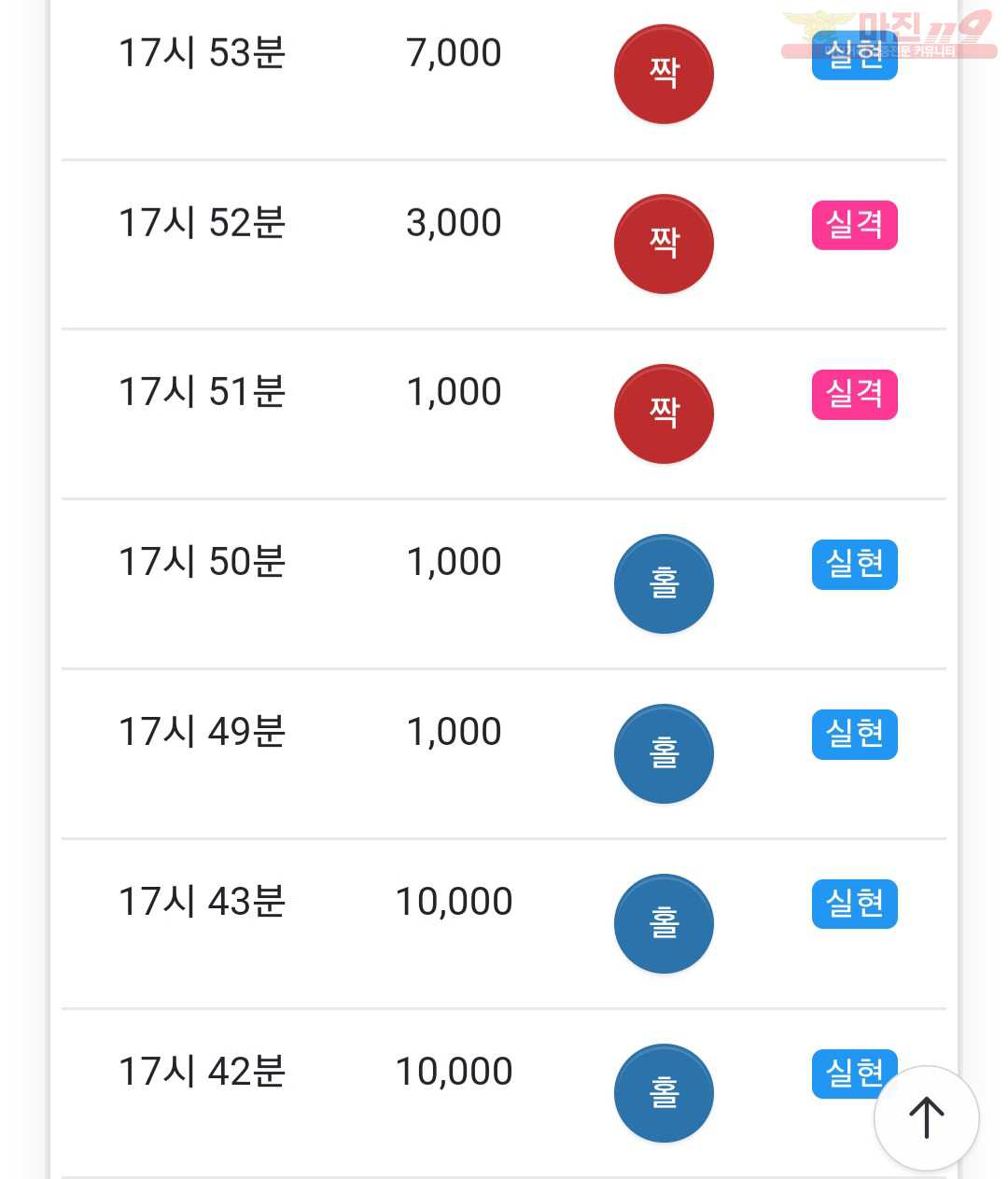Select the 3,000 amount value
This screenshot has width=1008, height=1179.
pos(454,224)
